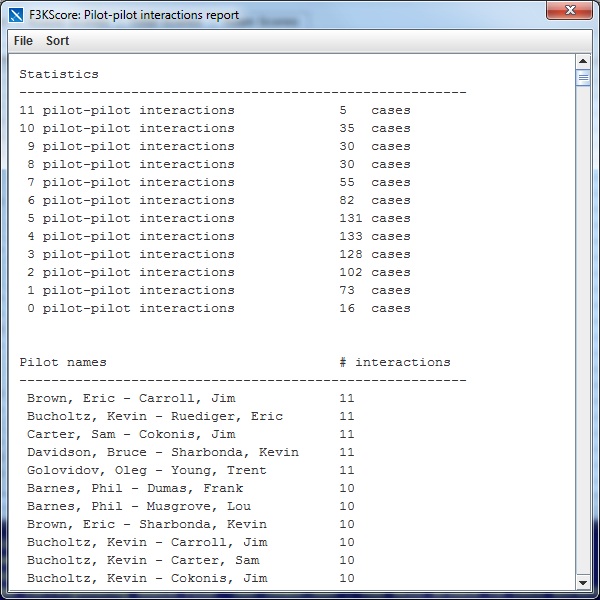600x600 pixels.
Task: Click the '11 pilot-pilot interactions' statistics row
Action: (x=127, y=110)
